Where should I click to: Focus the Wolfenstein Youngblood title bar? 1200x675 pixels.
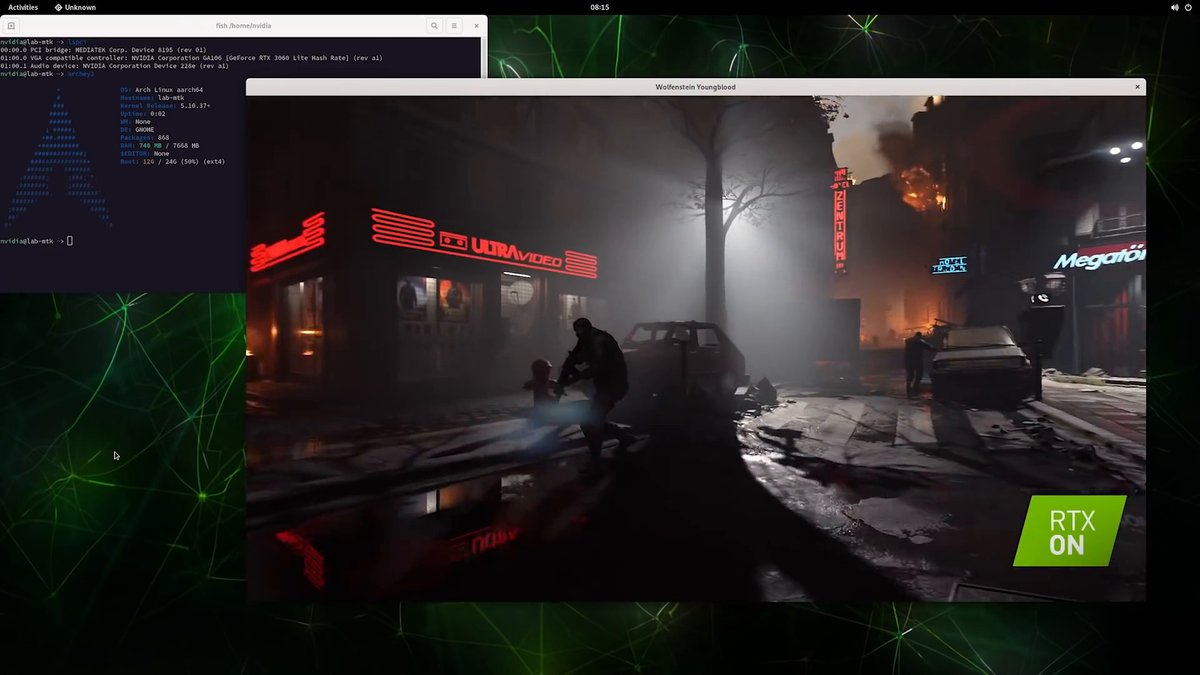tap(697, 86)
